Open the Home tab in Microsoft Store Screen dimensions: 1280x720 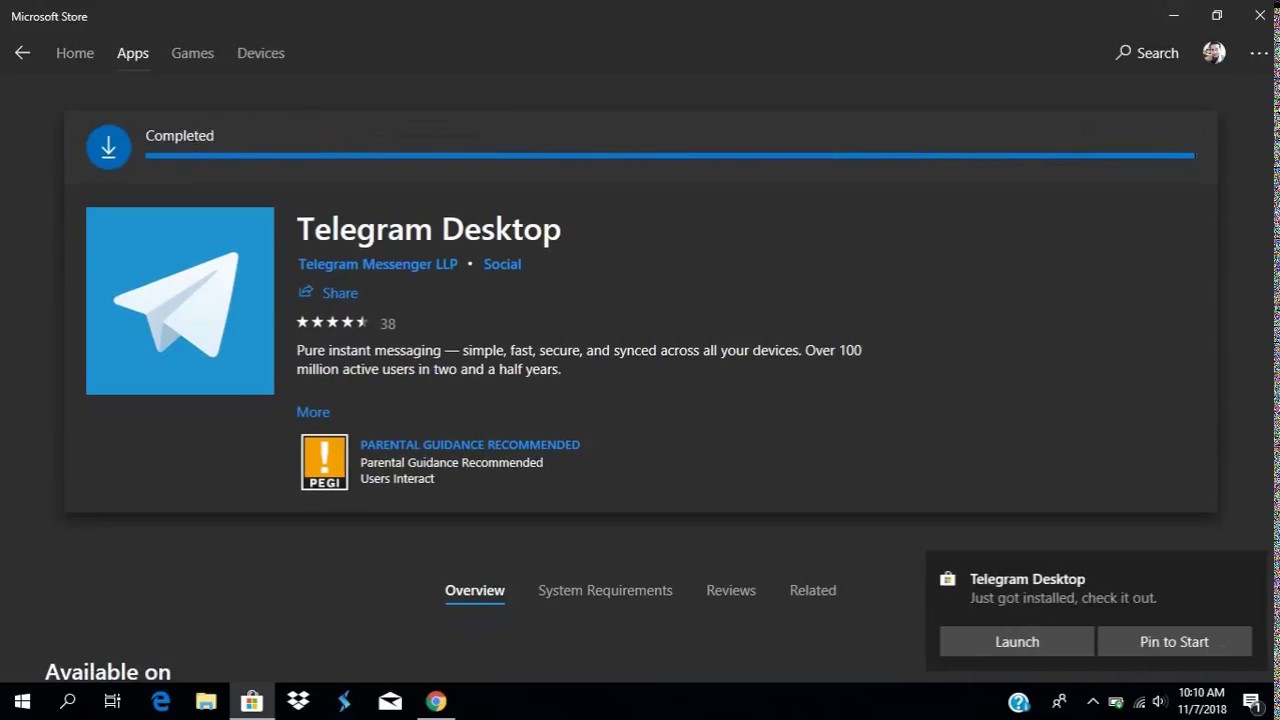pos(75,53)
